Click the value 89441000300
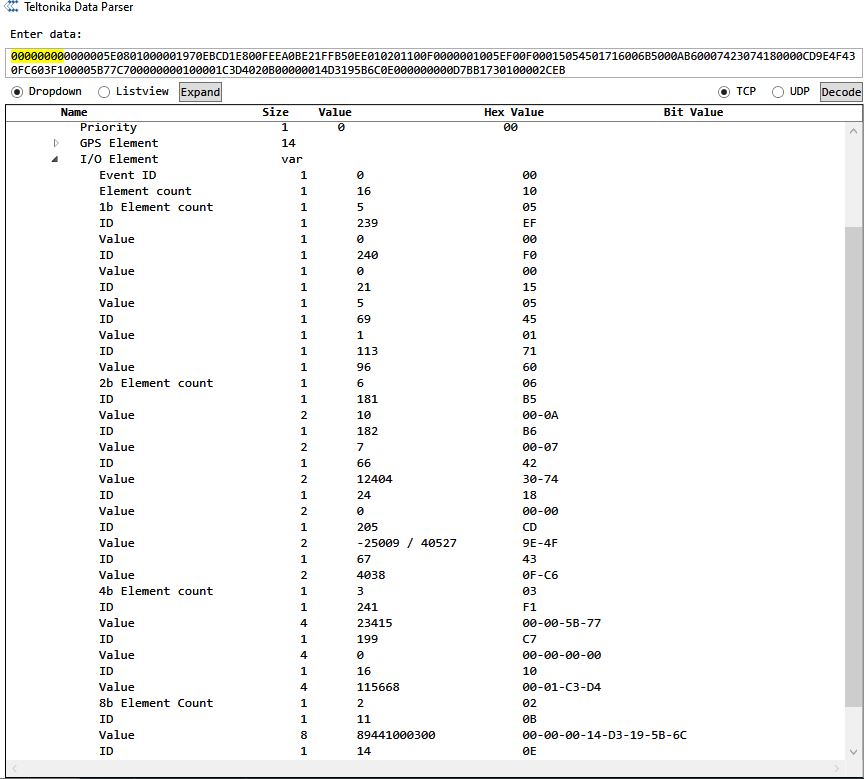Viewport: 864px width, 779px height. (396, 735)
